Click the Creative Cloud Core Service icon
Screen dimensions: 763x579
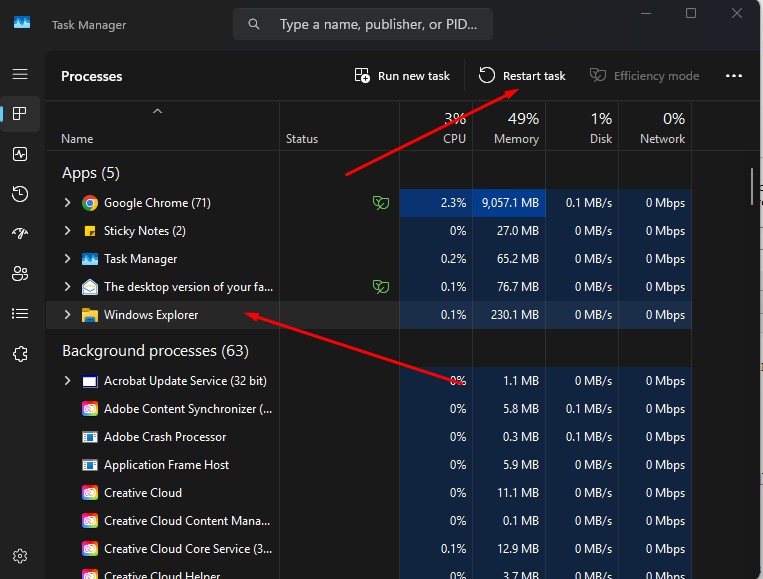point(90,549)
